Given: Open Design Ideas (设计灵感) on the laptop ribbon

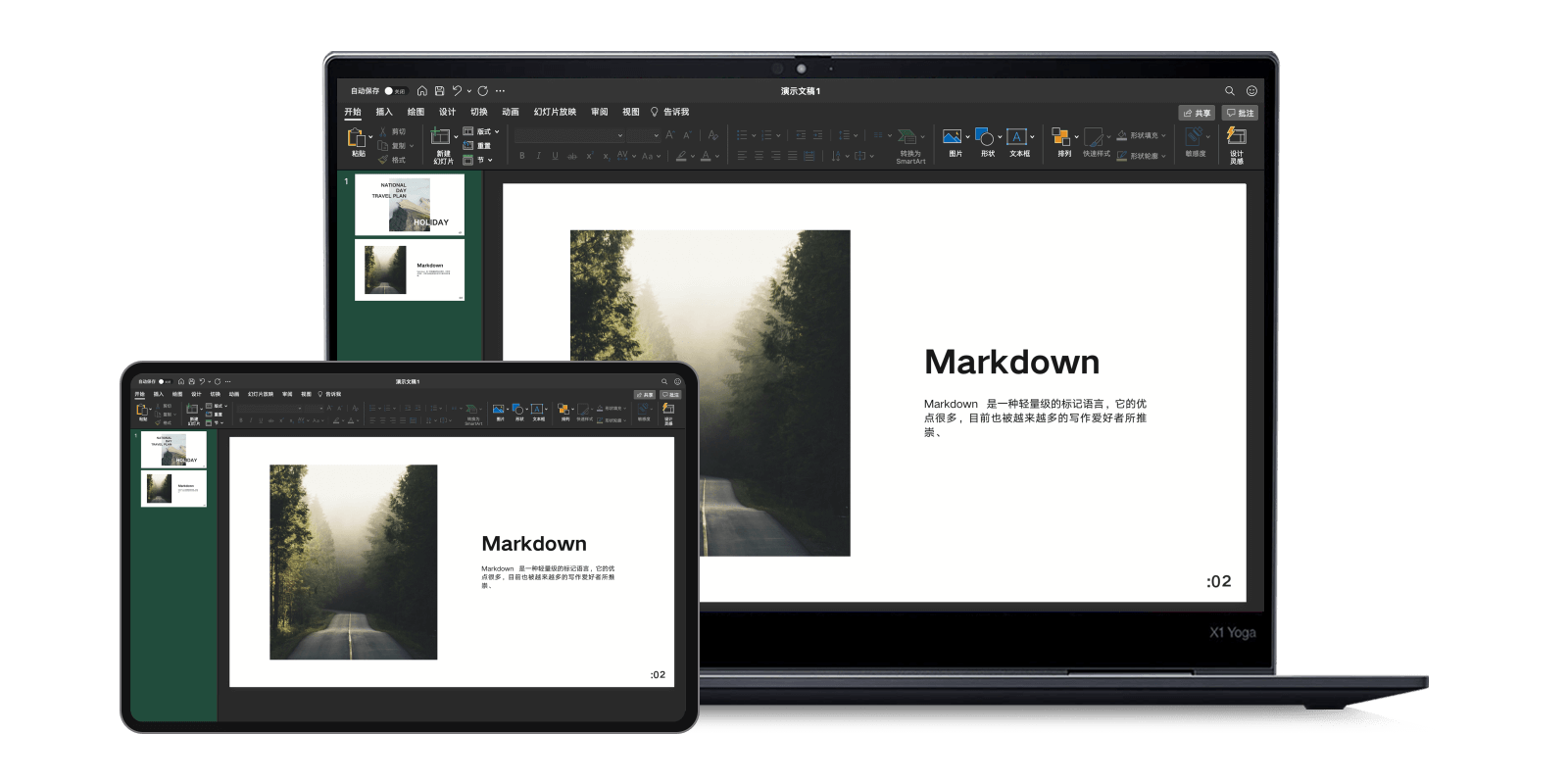Looking at the screenshot, I should coord(1237,142).
